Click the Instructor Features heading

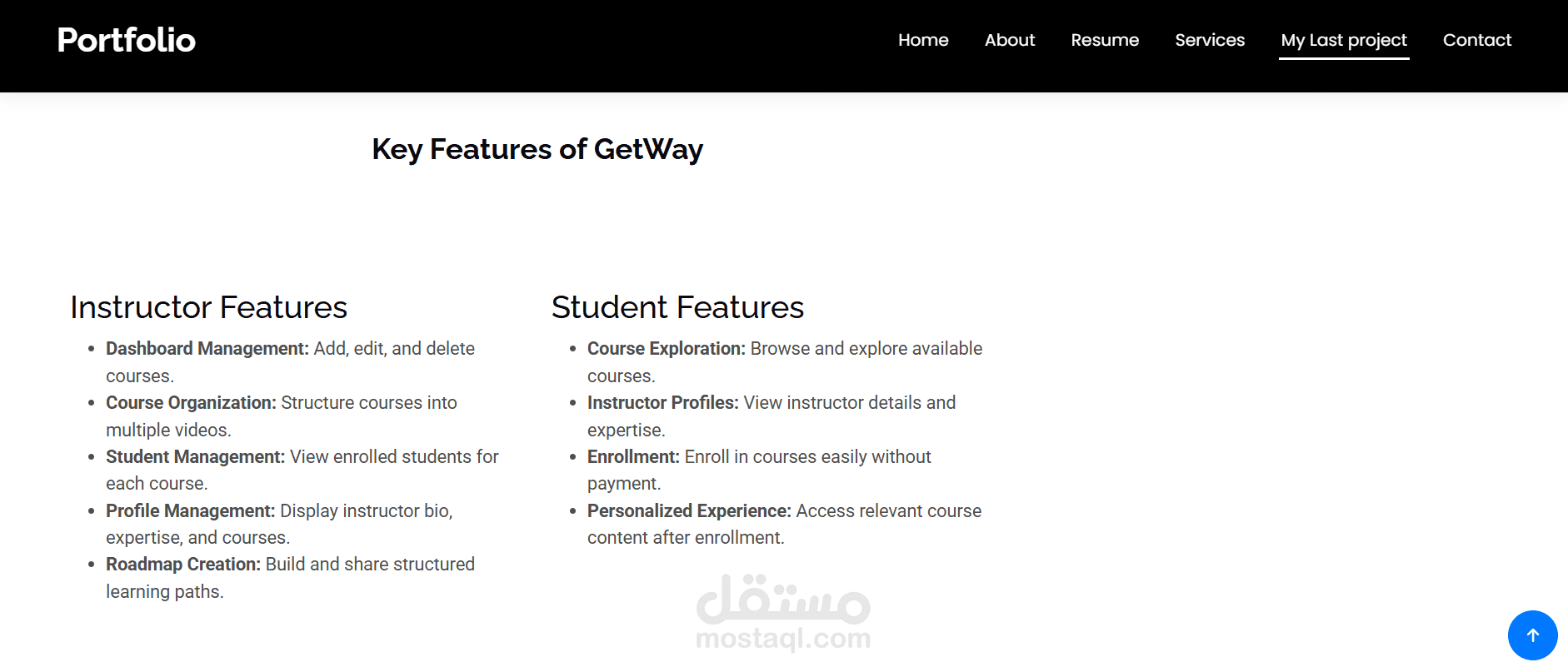(208, 307)
